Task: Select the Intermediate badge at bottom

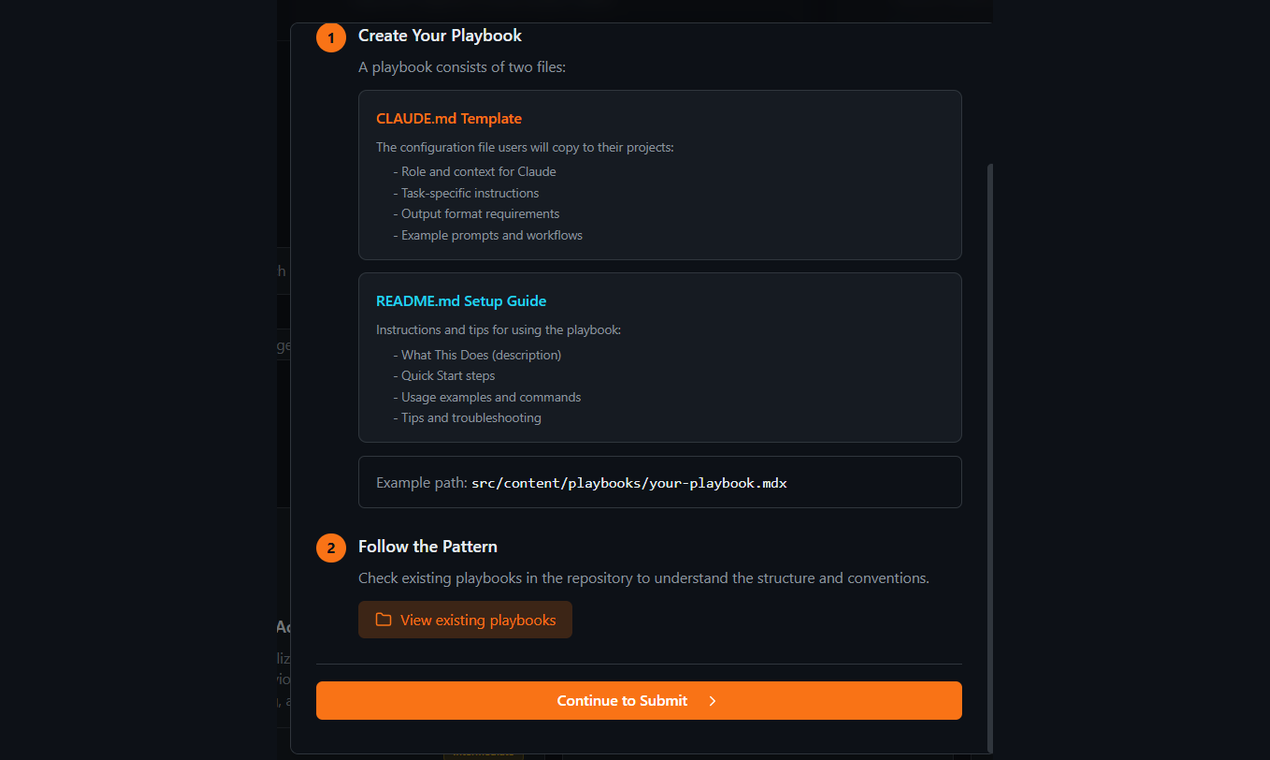Action: [483, 757]
